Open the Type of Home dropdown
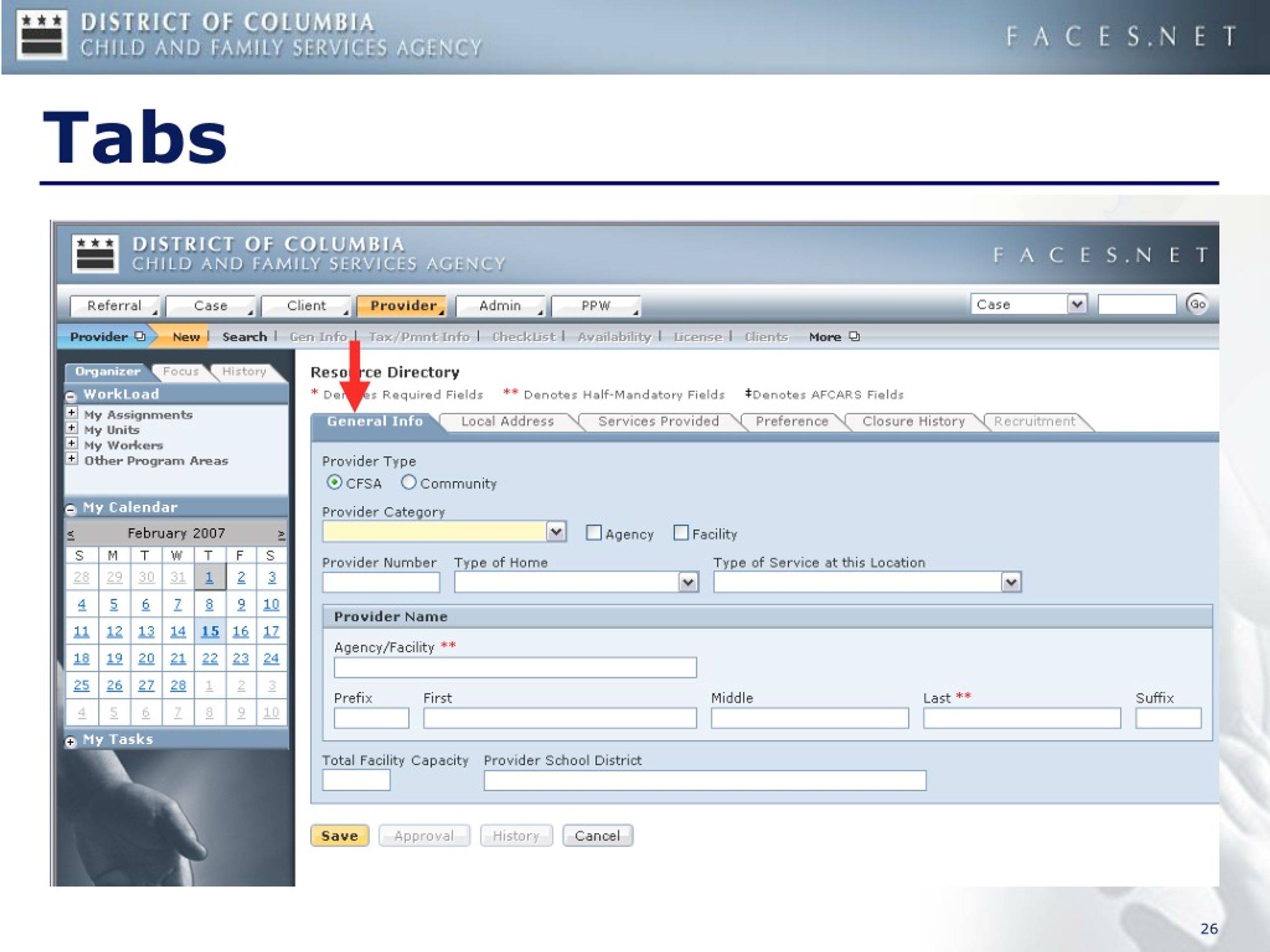Image resolution: width=1270 pixels, height=952 pixels. pyautogui.click(x=689, y=583)
